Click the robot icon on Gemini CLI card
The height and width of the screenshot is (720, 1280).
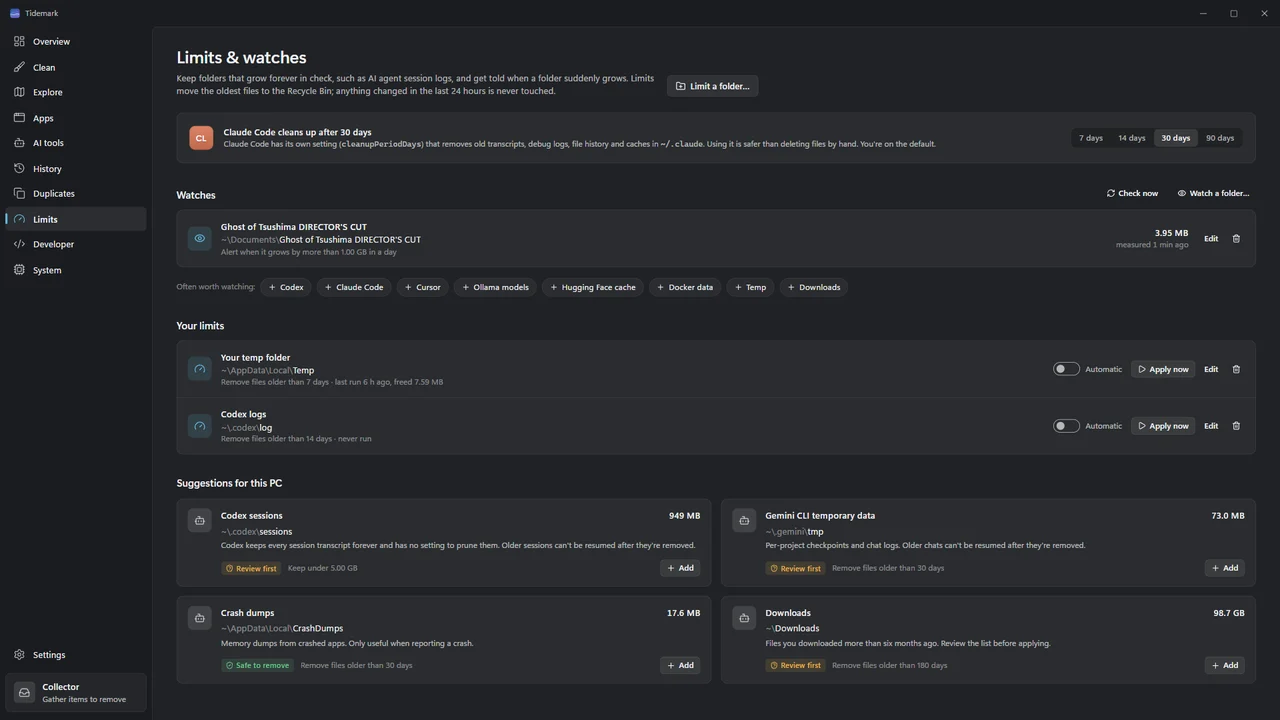tap(744, 520)
